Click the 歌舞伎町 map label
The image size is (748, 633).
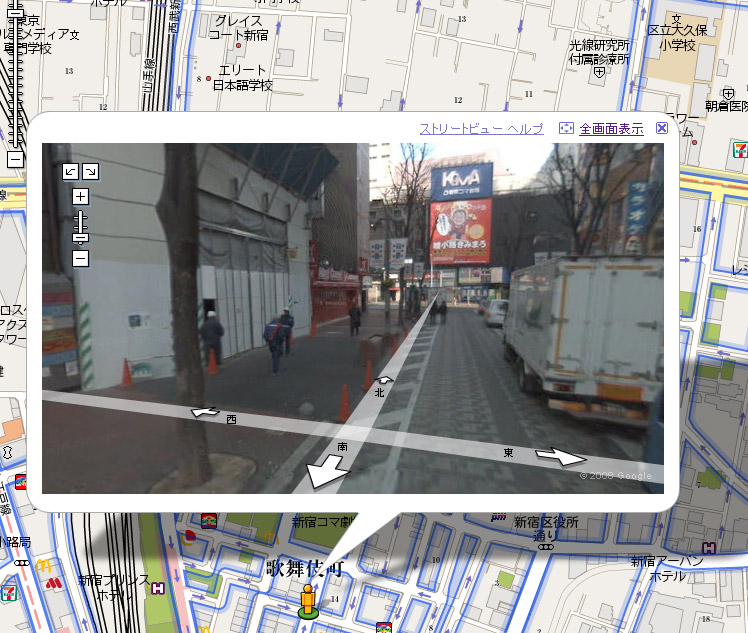[x=305, y=569]
